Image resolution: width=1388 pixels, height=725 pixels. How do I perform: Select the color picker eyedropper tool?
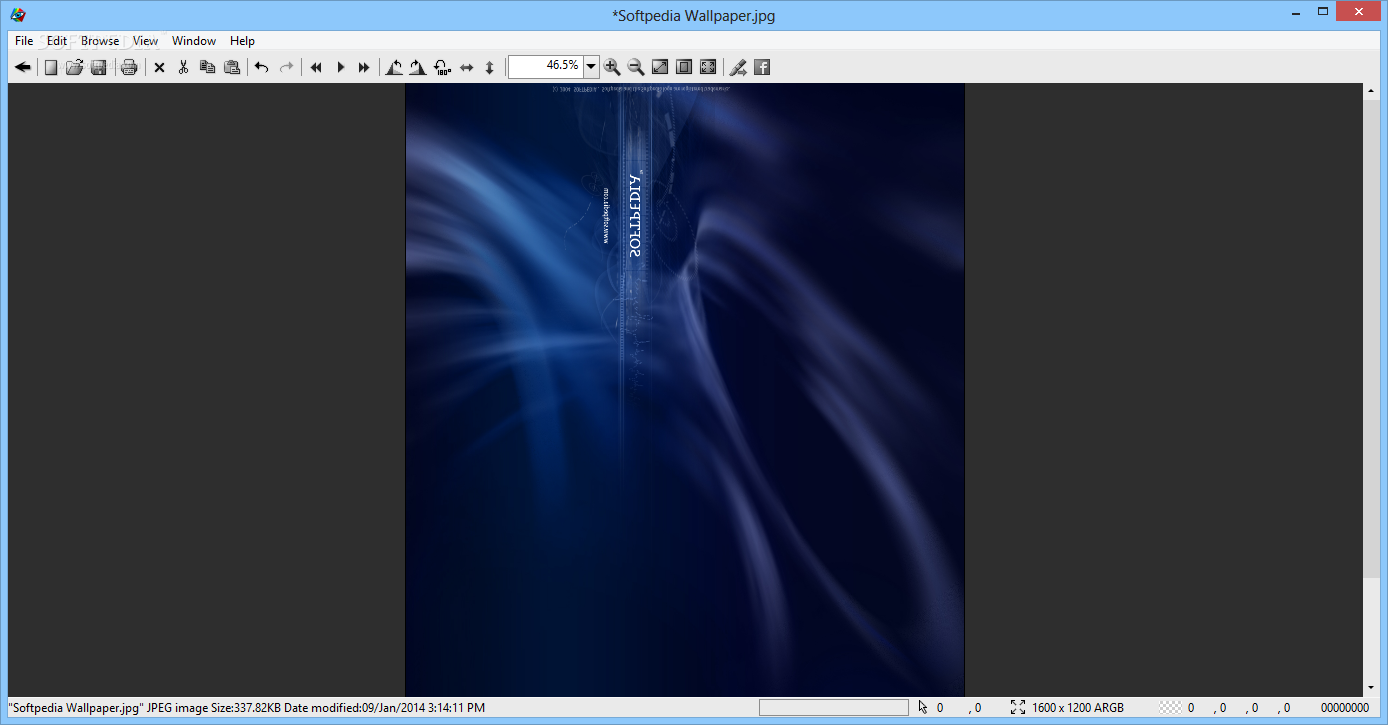pyautogui.click(x=738, y=67)
